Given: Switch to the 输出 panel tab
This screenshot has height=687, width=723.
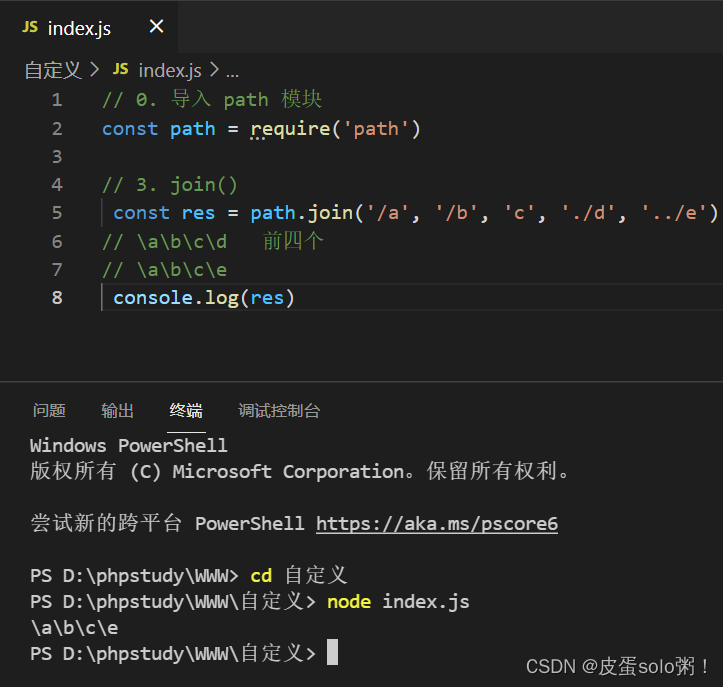Looking at the screenshot, I should pos(117,410).
